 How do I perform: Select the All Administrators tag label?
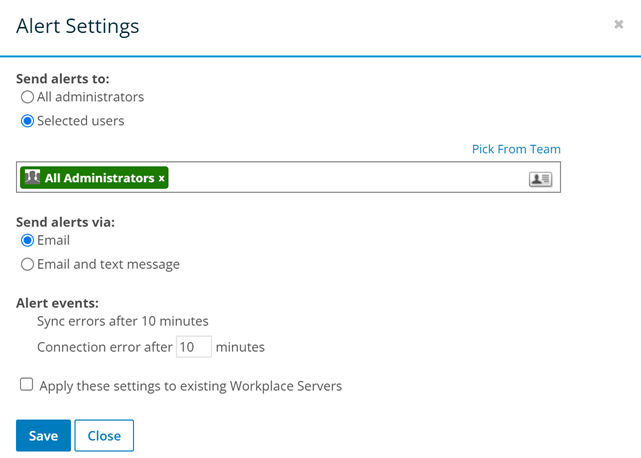tap(99, 178)
